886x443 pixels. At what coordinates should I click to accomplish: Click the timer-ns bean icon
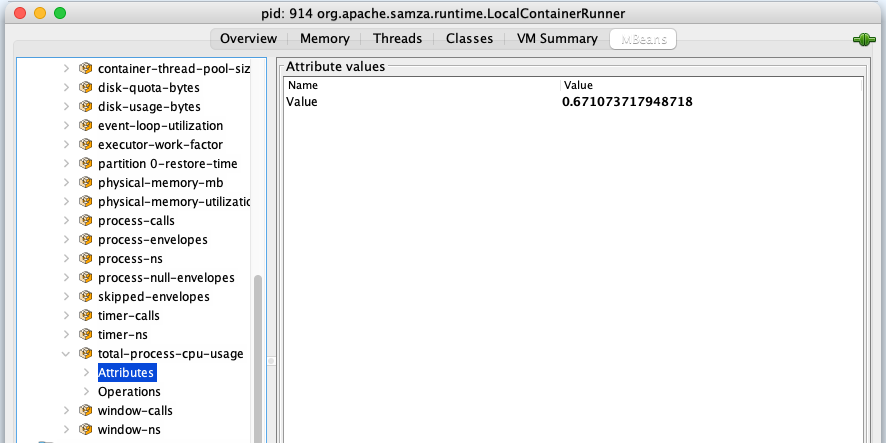85,335
